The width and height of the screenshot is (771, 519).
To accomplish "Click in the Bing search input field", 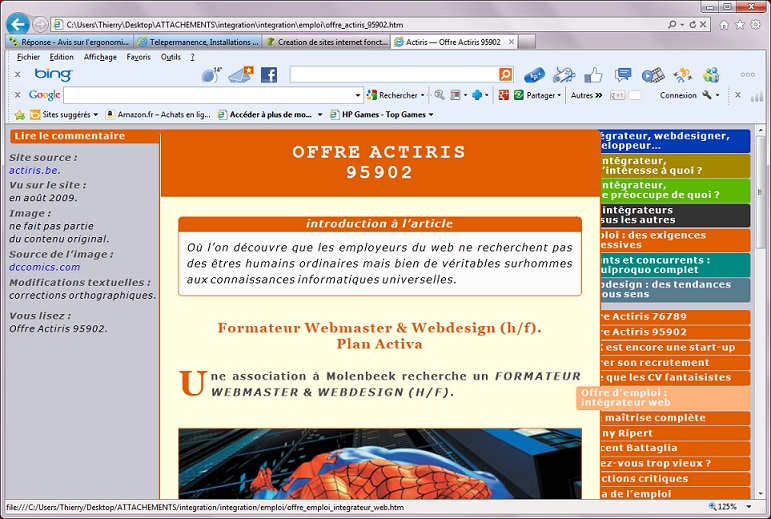I will (x=394, y=74).
